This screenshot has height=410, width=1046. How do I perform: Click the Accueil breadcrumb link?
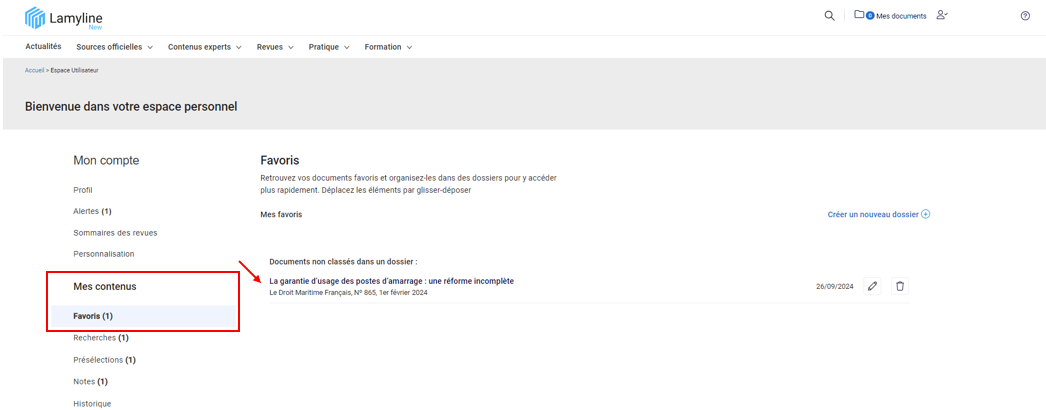coord(34,71)
